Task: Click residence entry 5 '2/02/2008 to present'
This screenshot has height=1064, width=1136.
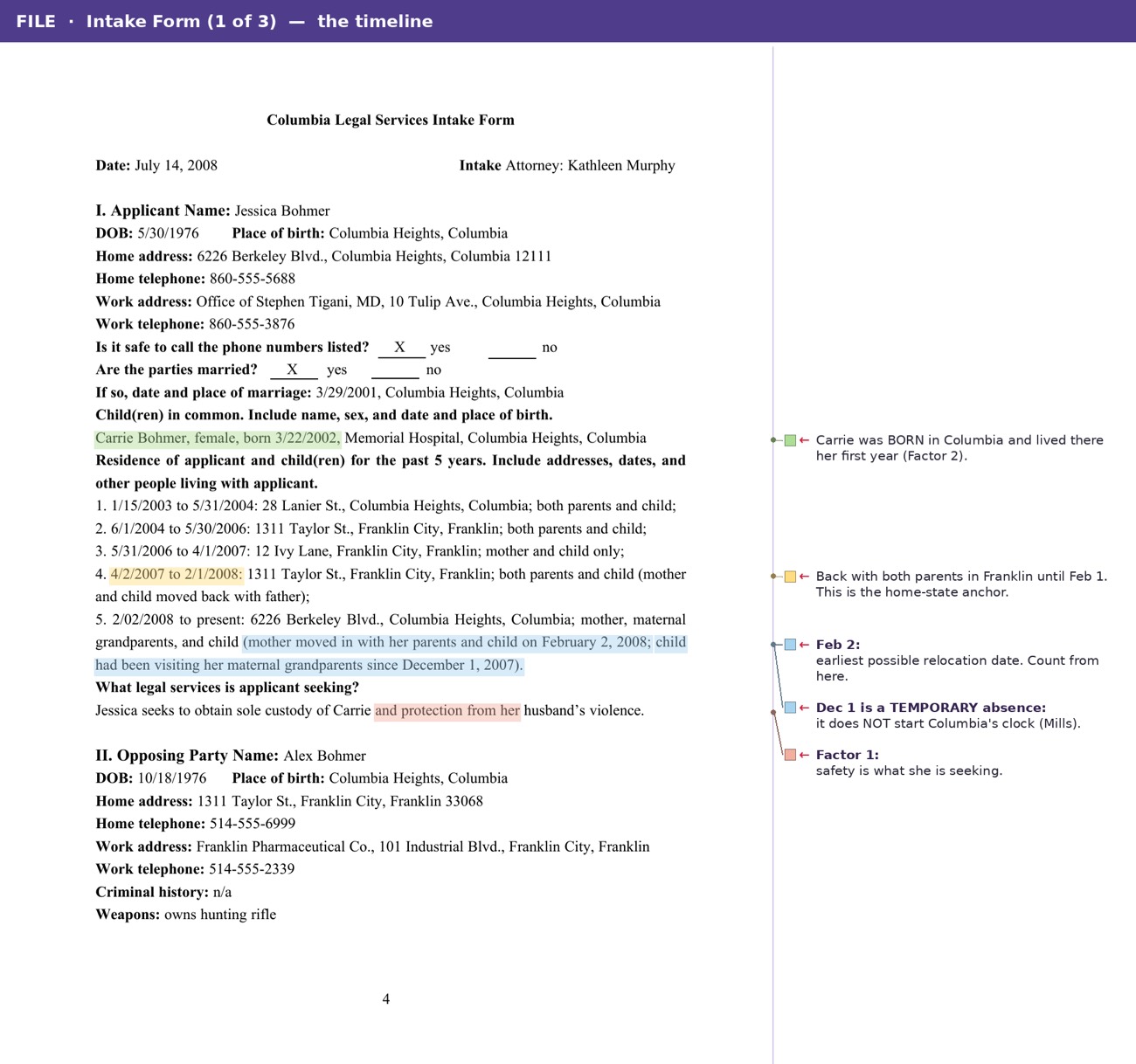Action: [x=178, y=619]
